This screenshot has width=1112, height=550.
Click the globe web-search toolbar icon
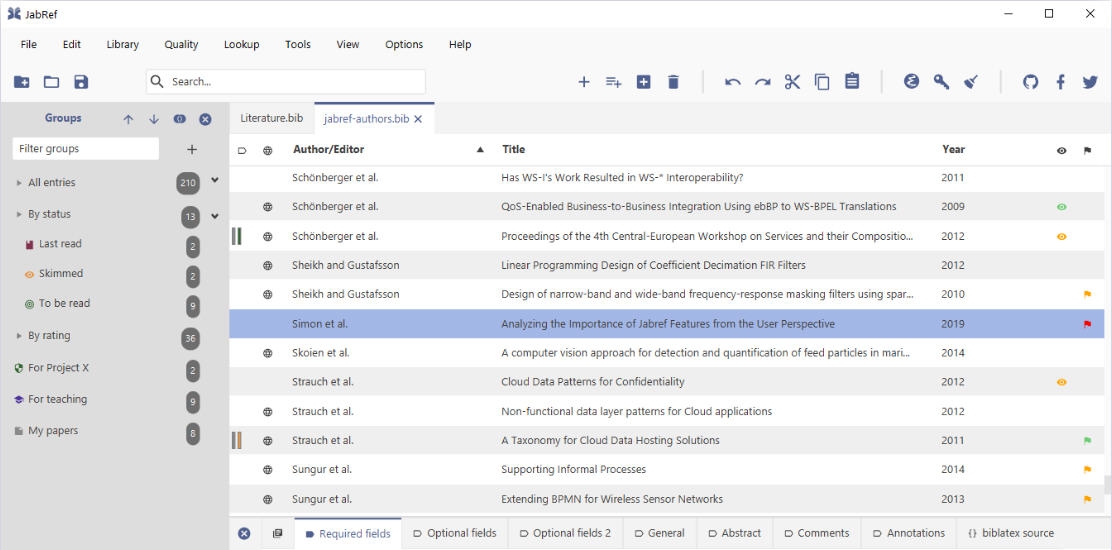911,81
